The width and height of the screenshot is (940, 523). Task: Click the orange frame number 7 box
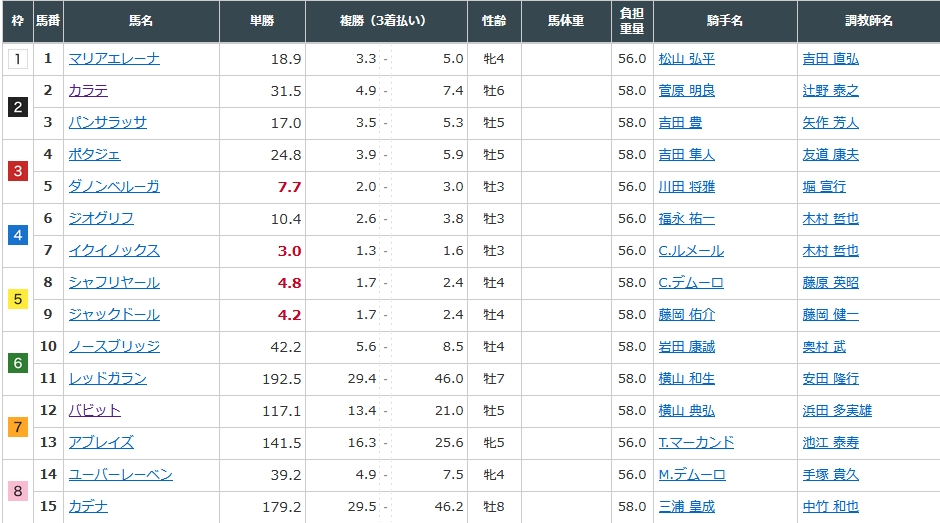click(x=17, y=427)
